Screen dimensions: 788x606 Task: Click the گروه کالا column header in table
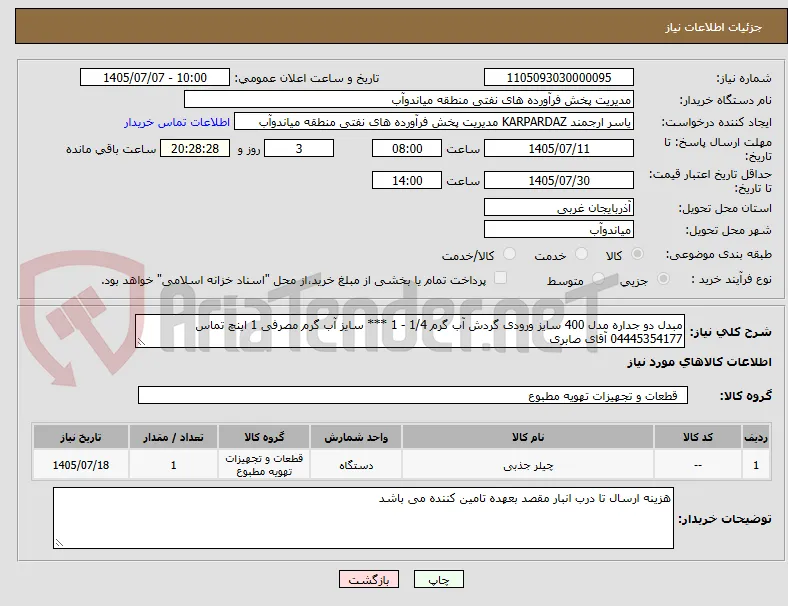264,437
